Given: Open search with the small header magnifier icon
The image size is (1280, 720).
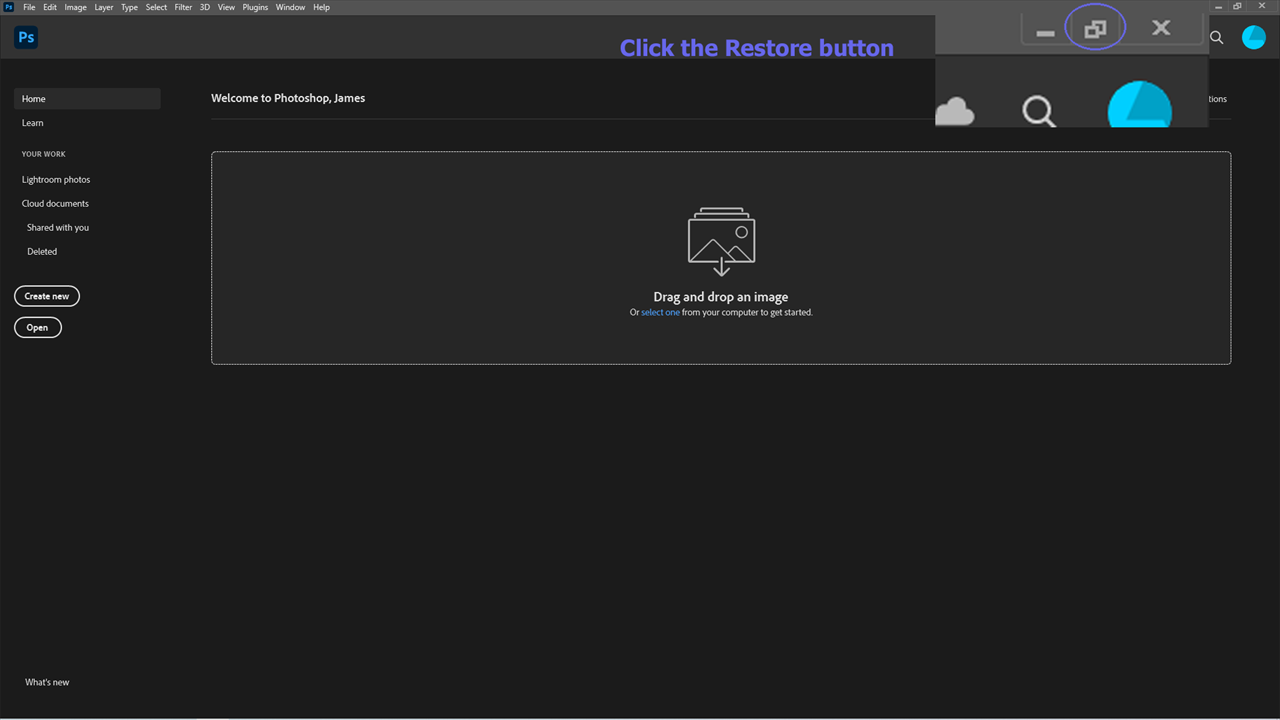Looking at the screenshot, I should pos(1217,38).
